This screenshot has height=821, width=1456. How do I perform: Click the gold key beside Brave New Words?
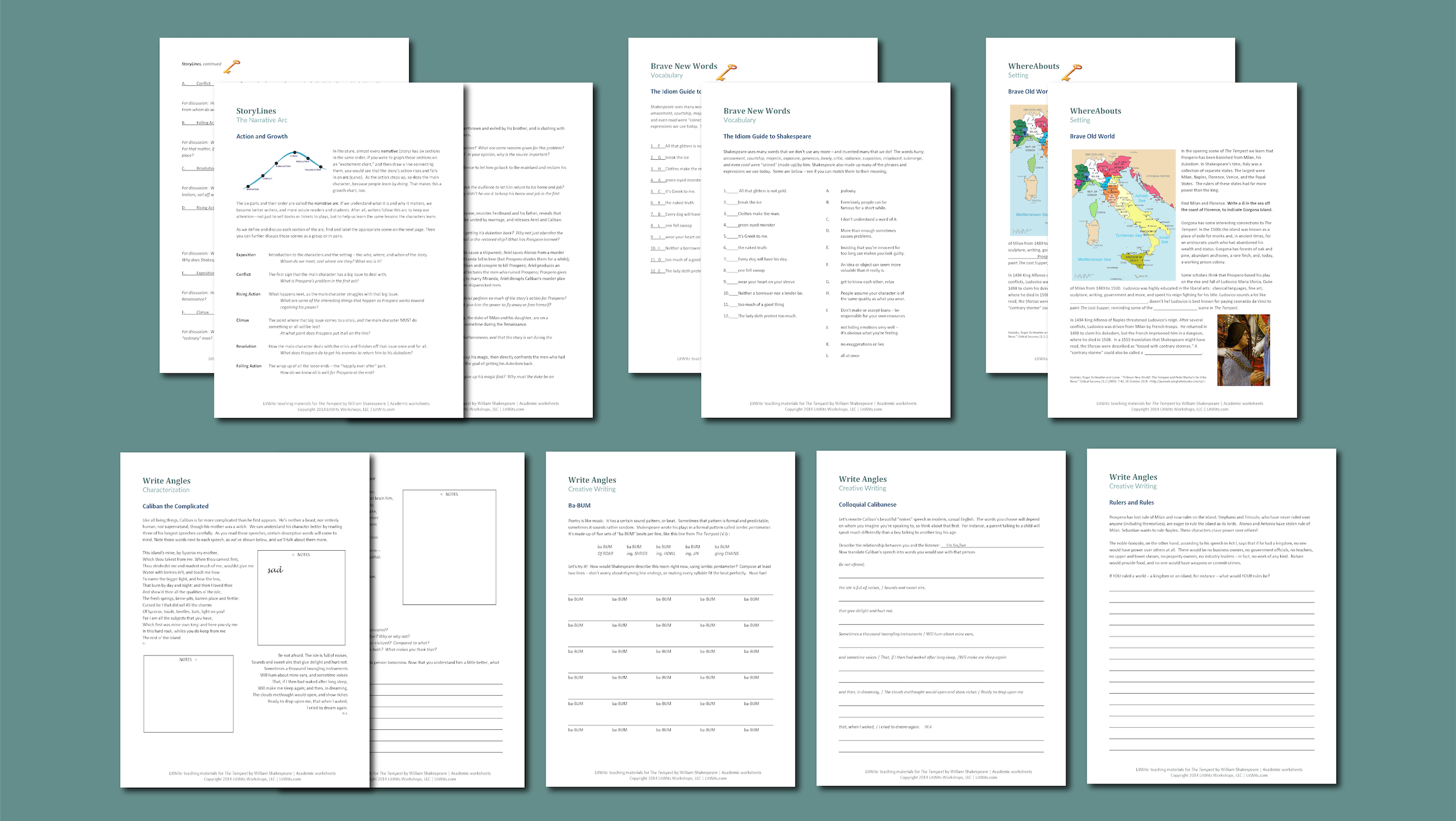tap(727, 72)
